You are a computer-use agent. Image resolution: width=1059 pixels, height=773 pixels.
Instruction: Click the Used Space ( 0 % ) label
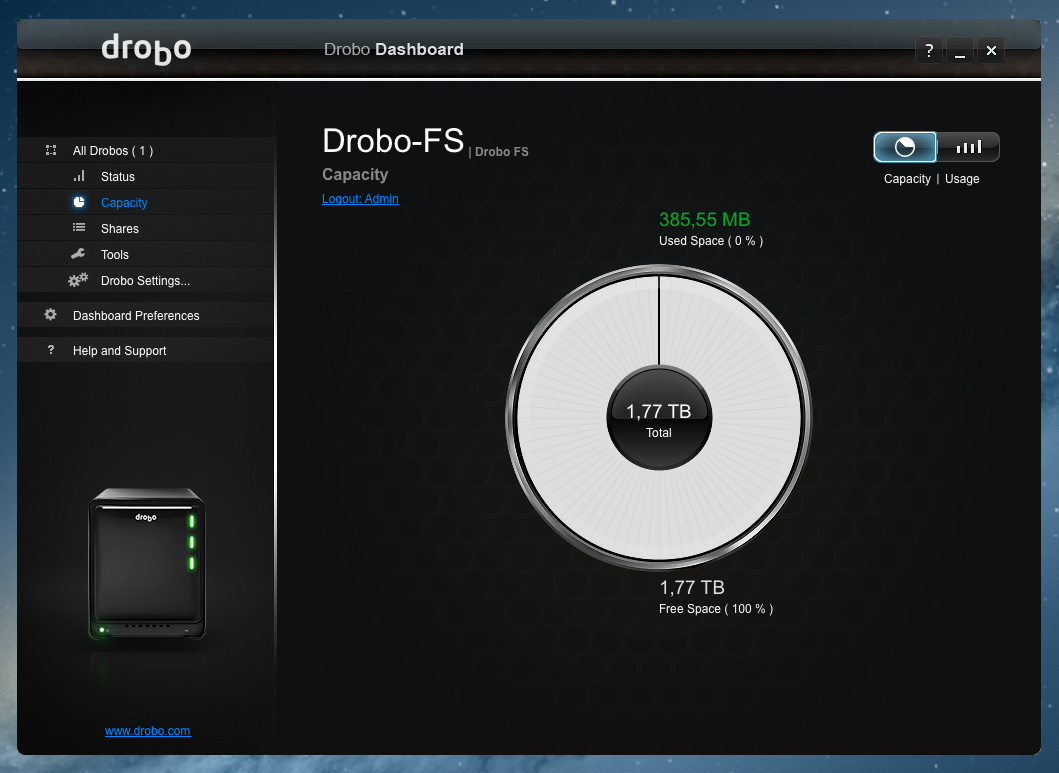(711, 241)
